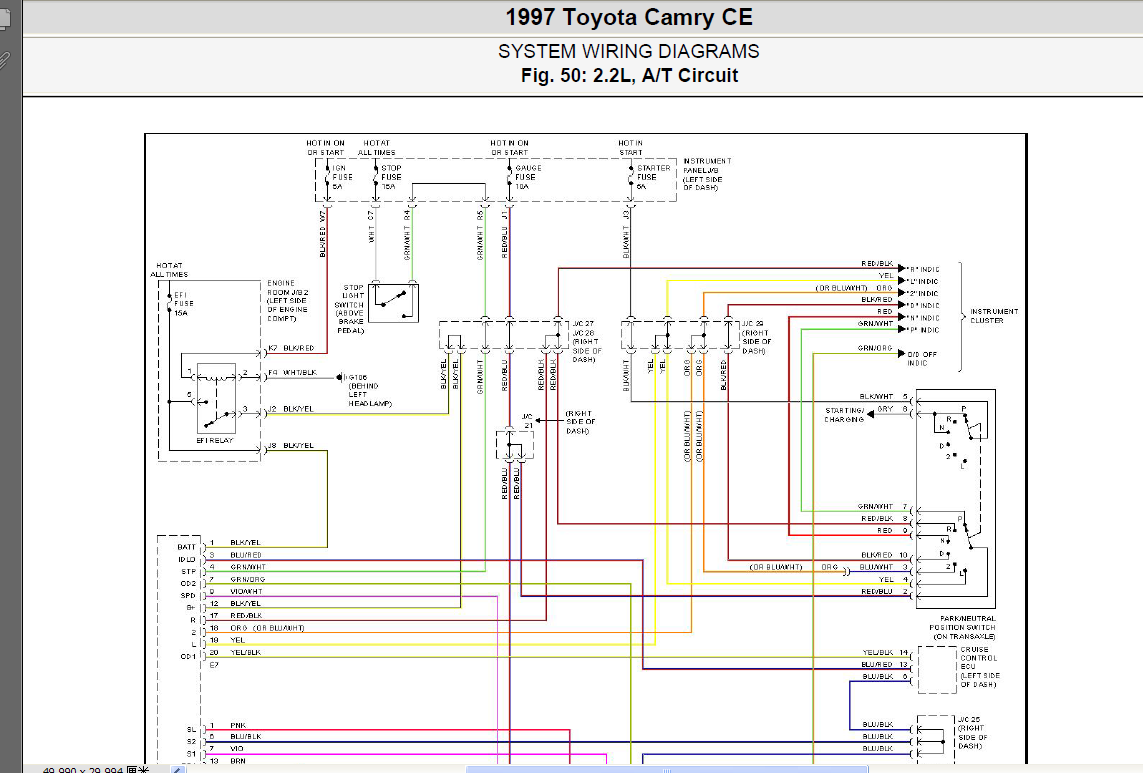Click the F9 WHT/BLK connector label
Image resolution: width=1143 pixels, height=773 pixels.
tap(292, 373)
